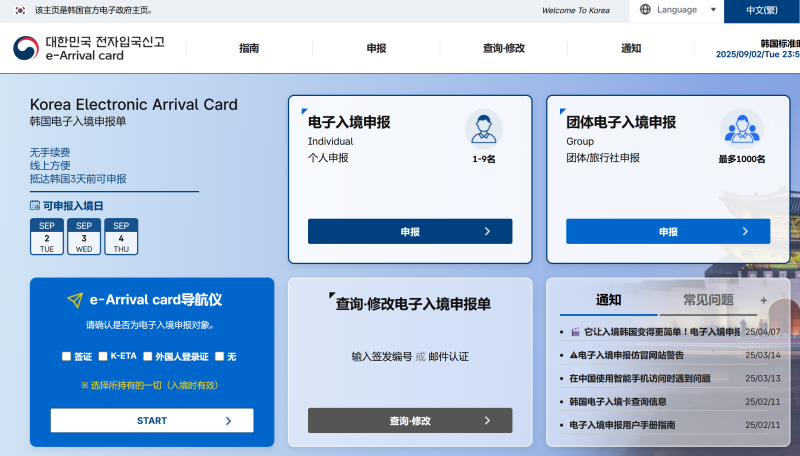800x456 pixels.
Task: Click the plus icon to view more notices
Action: [763, 300]
